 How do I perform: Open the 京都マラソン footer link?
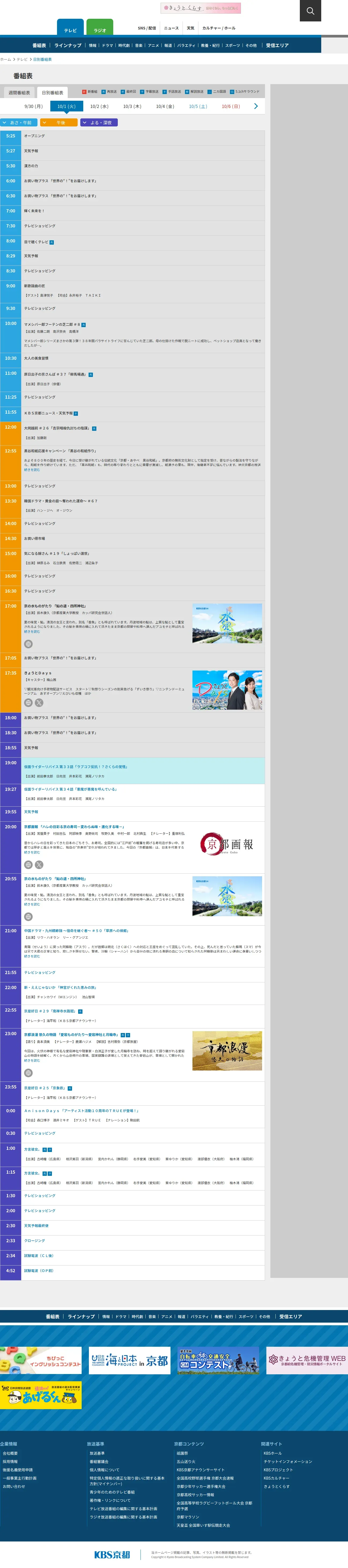[x=188, y=1517]
